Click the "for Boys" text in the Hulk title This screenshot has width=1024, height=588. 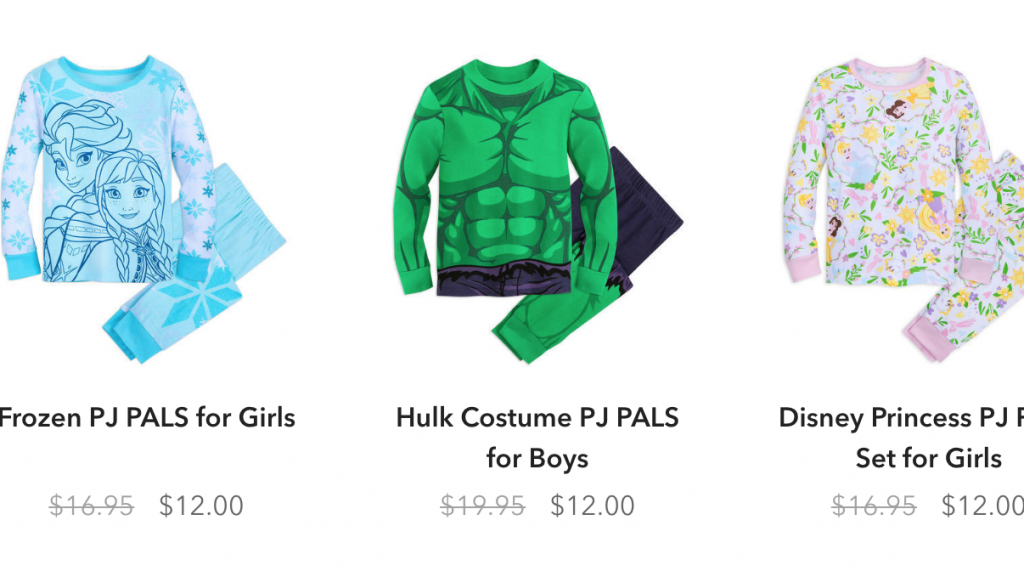click(537, 459)
